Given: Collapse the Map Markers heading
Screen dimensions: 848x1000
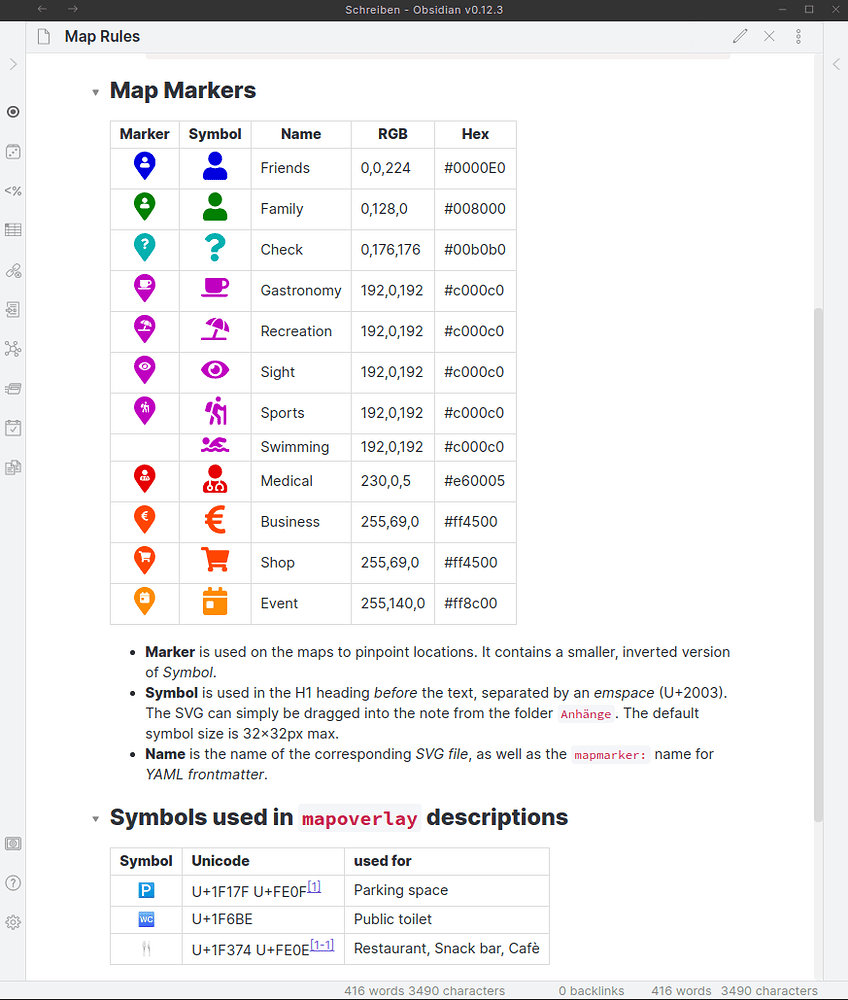Looking at the screenshot, I should pyautogui.click(x=95, y=90).
